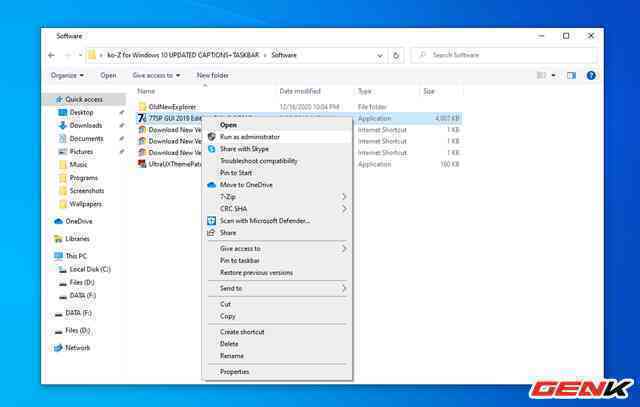Select Wallpapers folder in sidebar
This screenshot has width=640, height=407.
pos(86,204)
